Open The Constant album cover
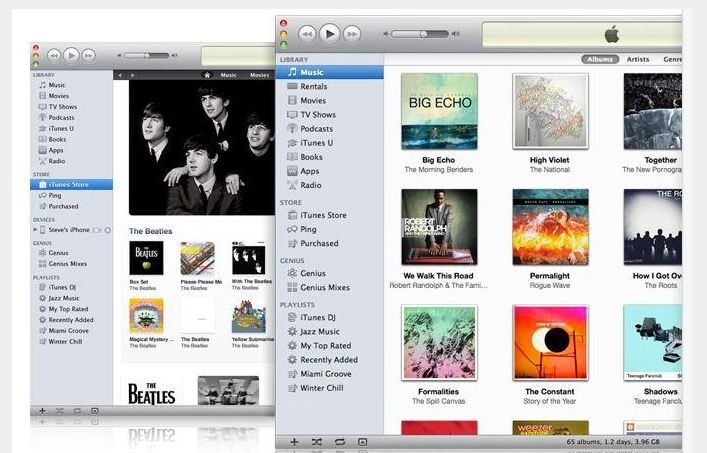This screenshot has height=453, width=707. 550,343
